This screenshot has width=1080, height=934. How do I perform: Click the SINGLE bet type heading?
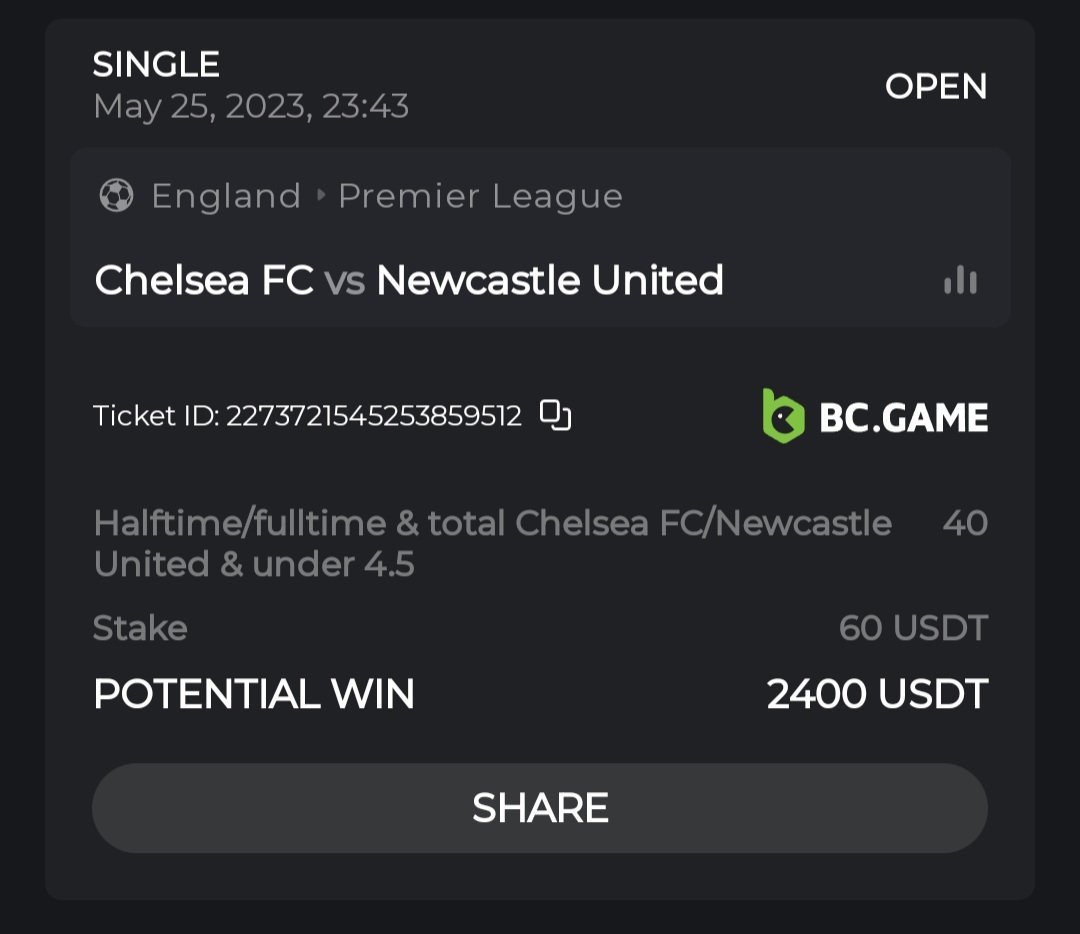[x=156, y=65]
